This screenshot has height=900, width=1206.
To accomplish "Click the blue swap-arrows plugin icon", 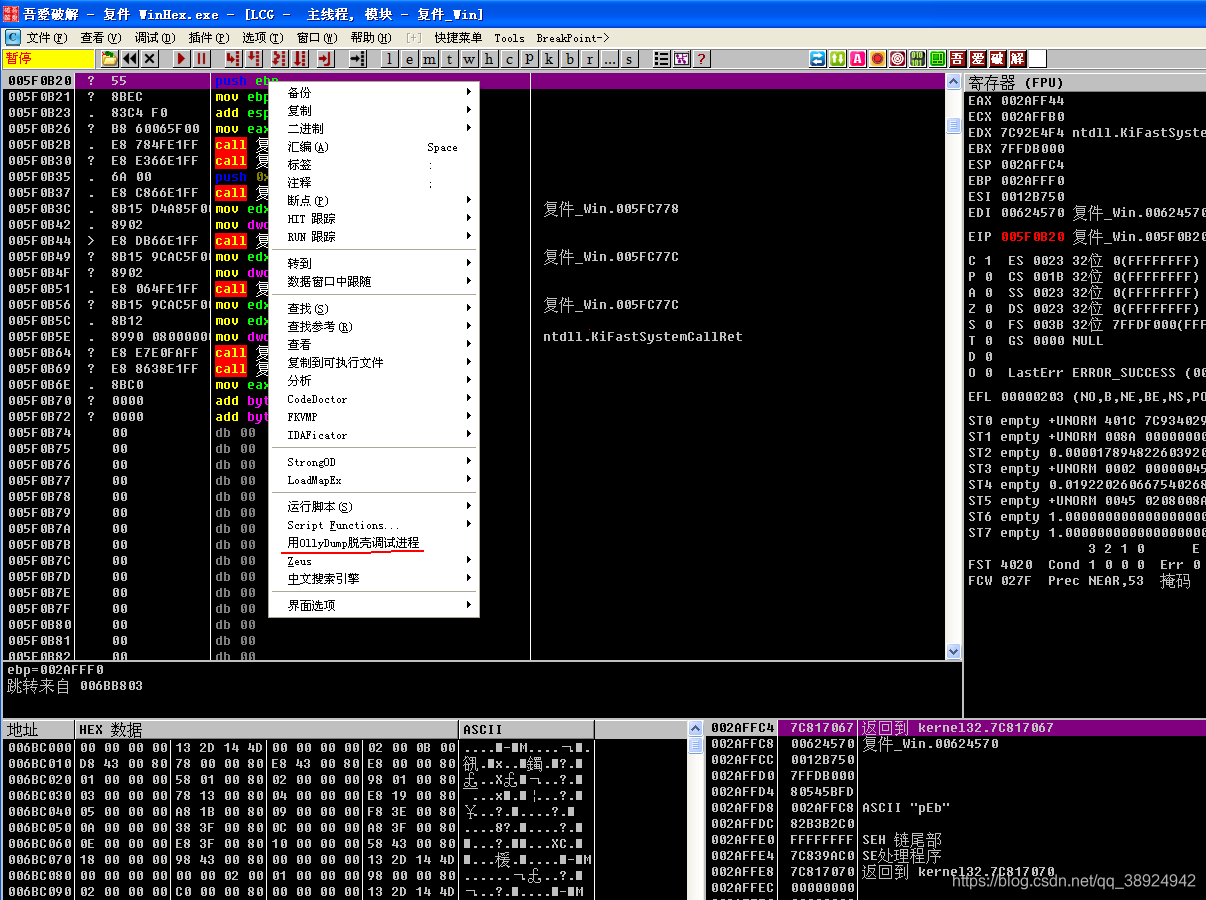I will pos(817,59).
